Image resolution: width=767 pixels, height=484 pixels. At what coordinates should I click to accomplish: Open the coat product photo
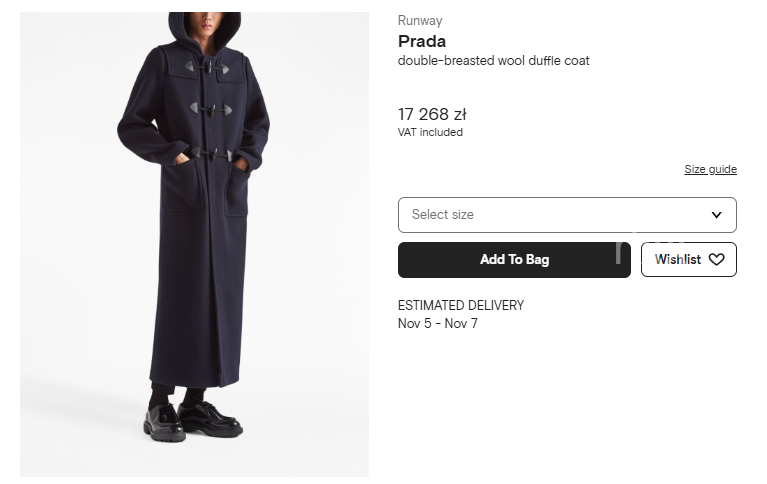[x=194, y=240]
